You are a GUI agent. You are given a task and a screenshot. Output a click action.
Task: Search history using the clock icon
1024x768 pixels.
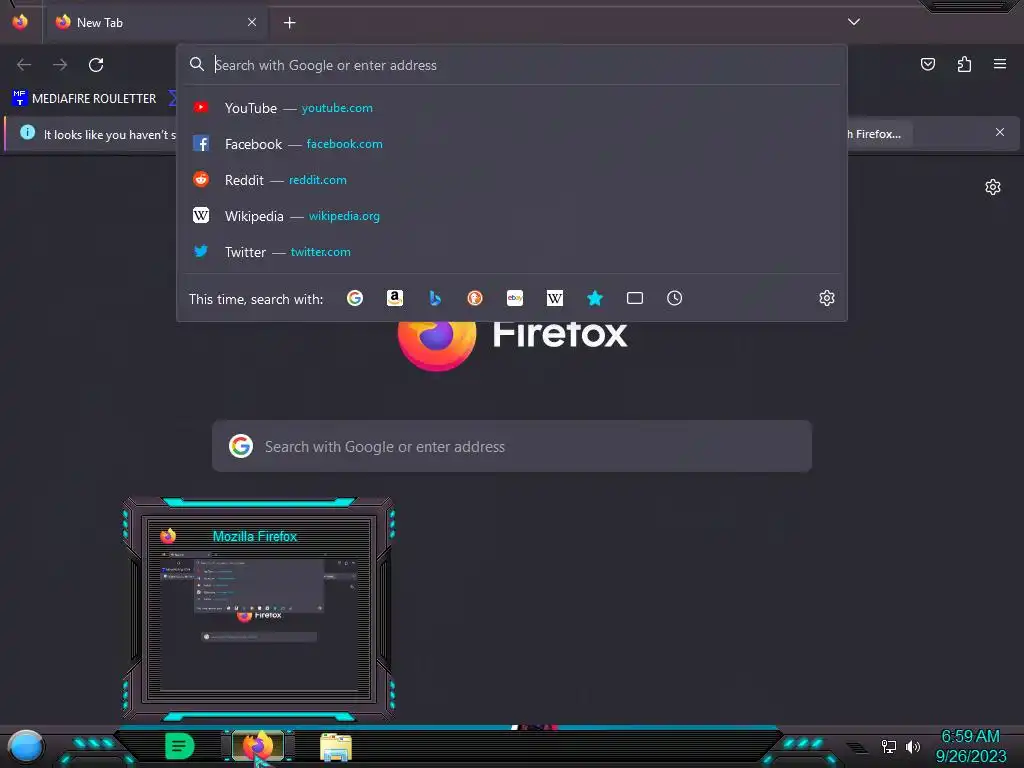tap(675, 298)
